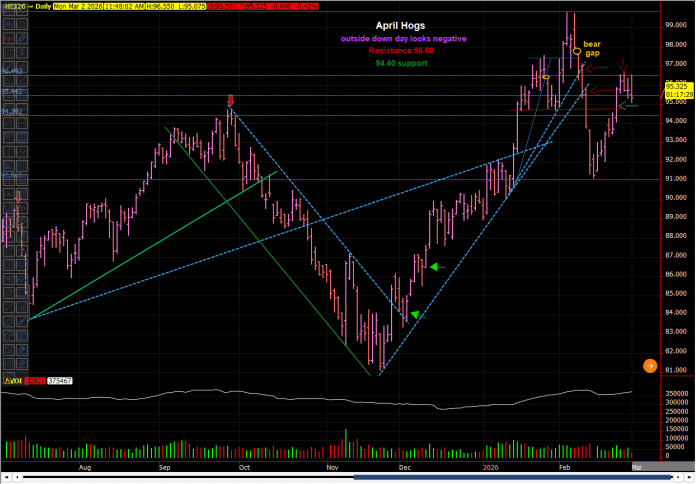
Task: Change the Daily chart interval
Action: click(41, 6)
